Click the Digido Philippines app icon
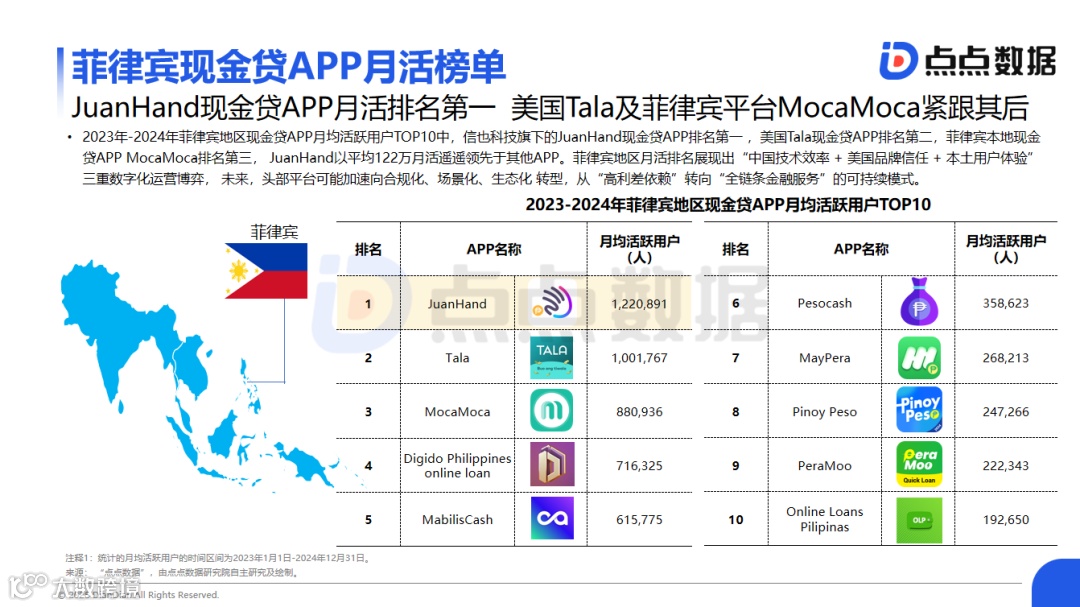Screen dimensions: 1080x607 pyautogui.click(x=552, y=464)
